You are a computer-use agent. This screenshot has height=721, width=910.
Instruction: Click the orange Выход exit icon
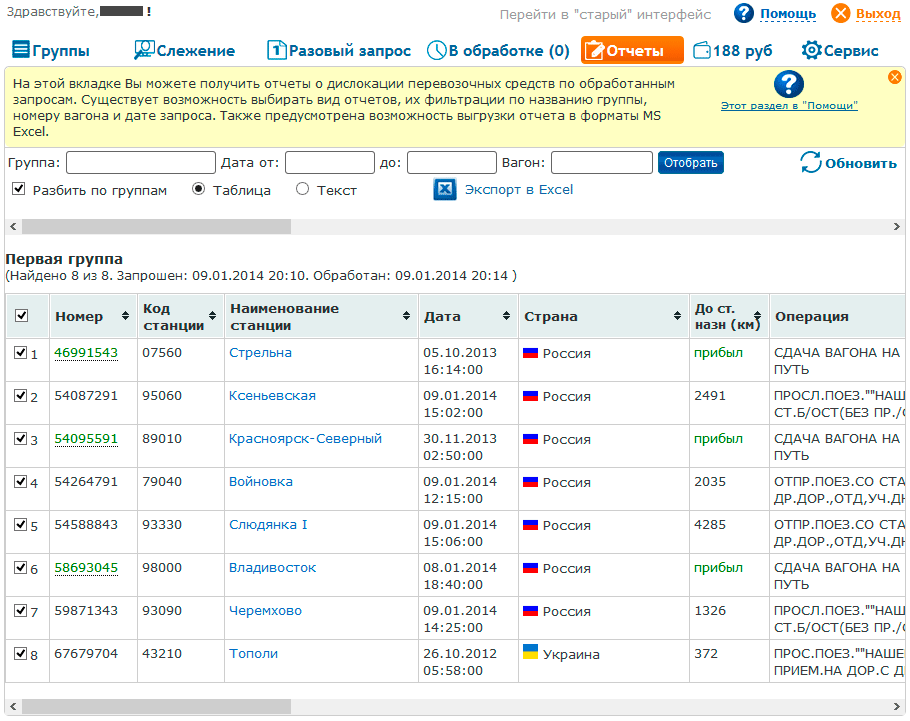(x=841, y=14)
